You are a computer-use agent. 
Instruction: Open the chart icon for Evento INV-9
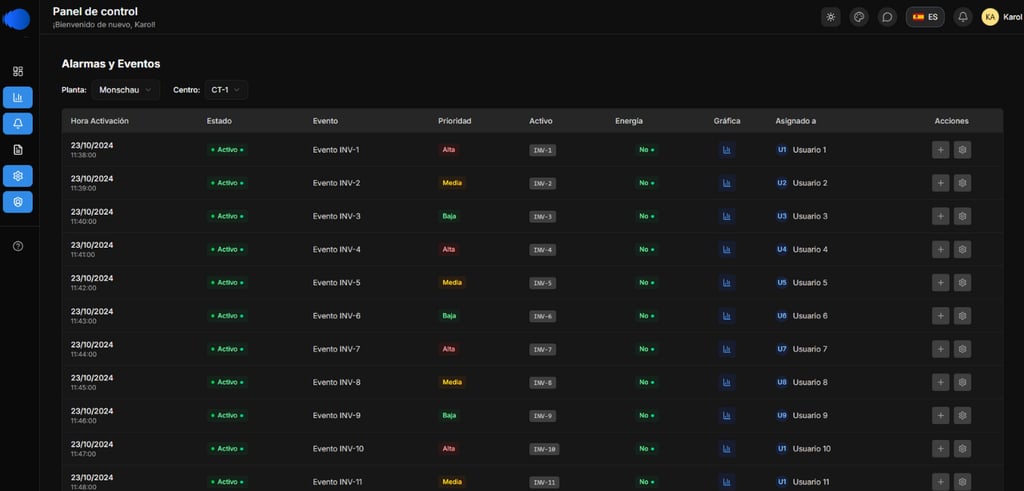pyautogui.click(x=726, y=416)
